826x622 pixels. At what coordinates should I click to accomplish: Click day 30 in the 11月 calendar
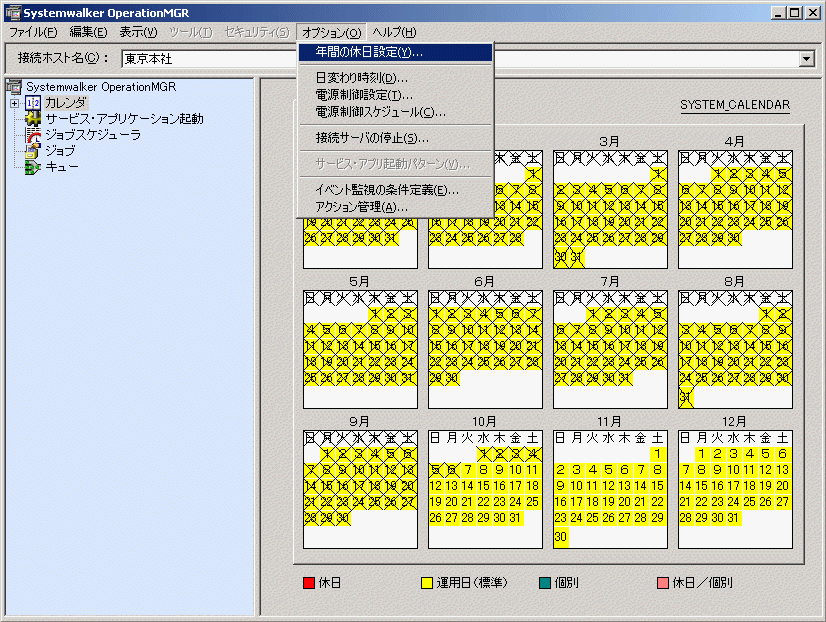pos(560,537)
